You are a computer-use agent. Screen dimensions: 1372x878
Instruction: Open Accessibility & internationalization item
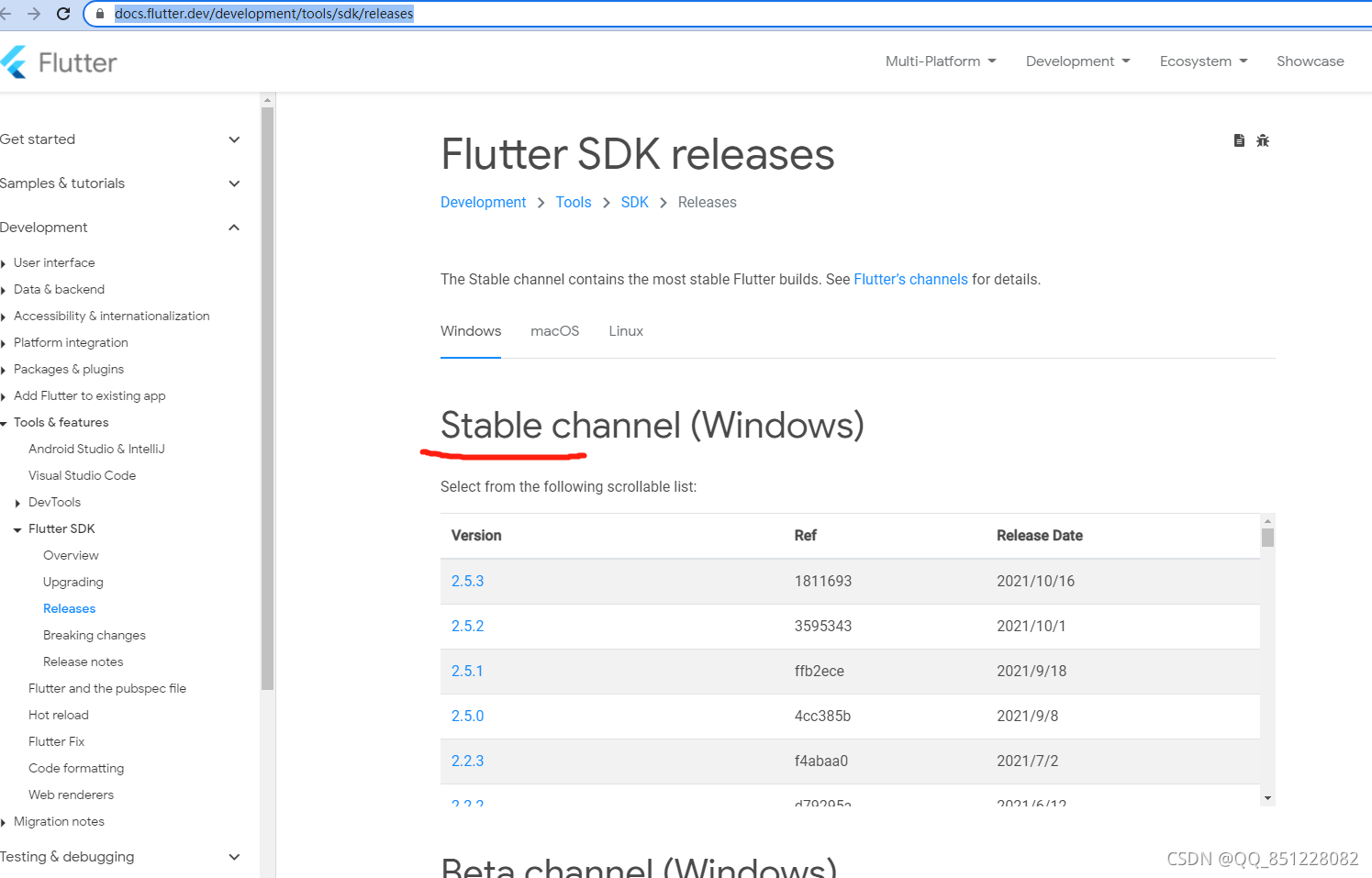(x=111, y=316)
